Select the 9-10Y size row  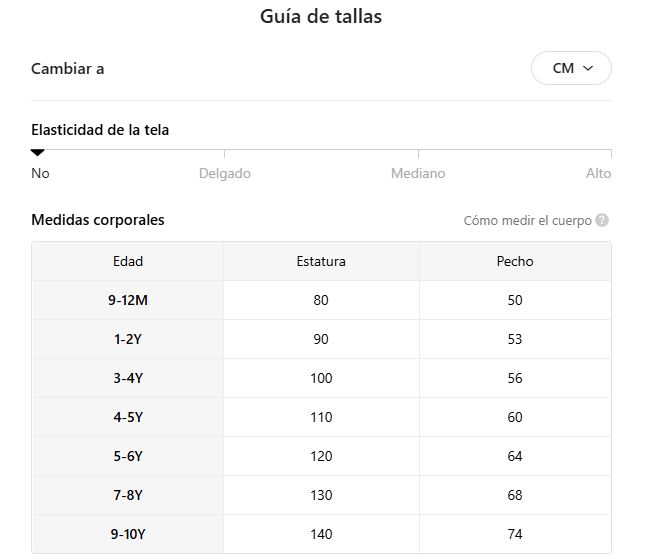click(x=128, y=534)
